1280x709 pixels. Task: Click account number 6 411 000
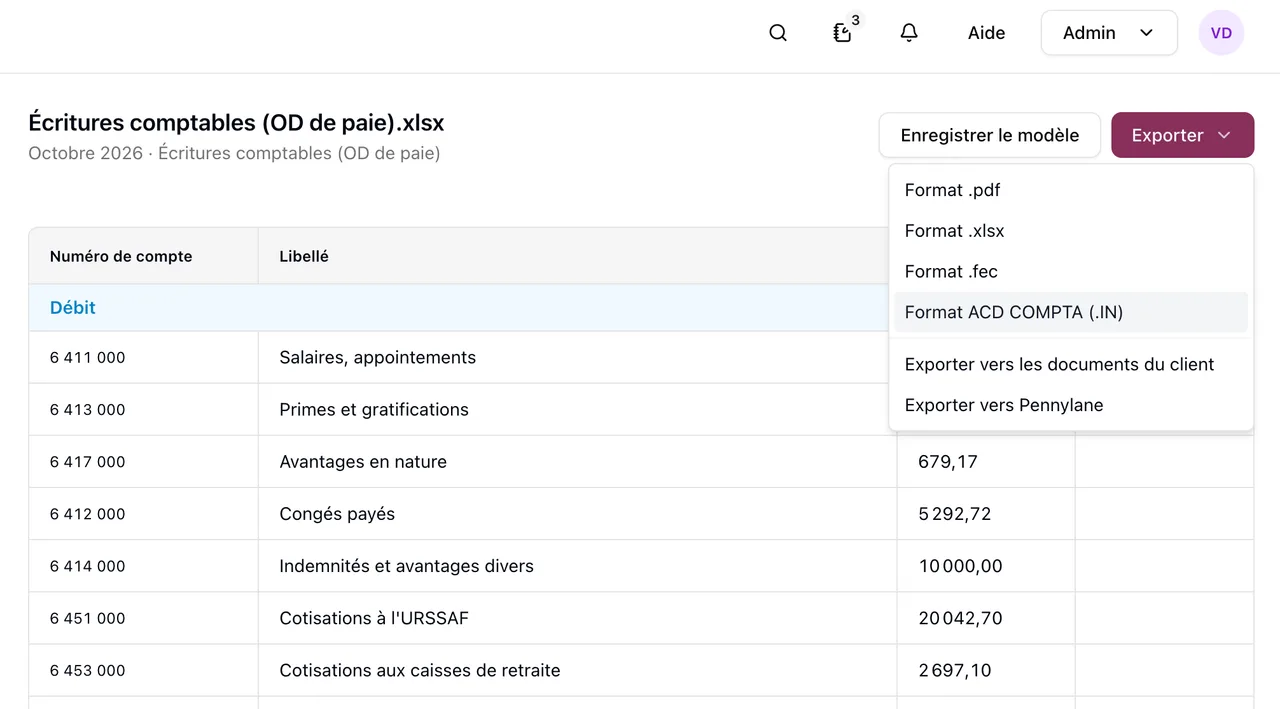click(88, 357)
